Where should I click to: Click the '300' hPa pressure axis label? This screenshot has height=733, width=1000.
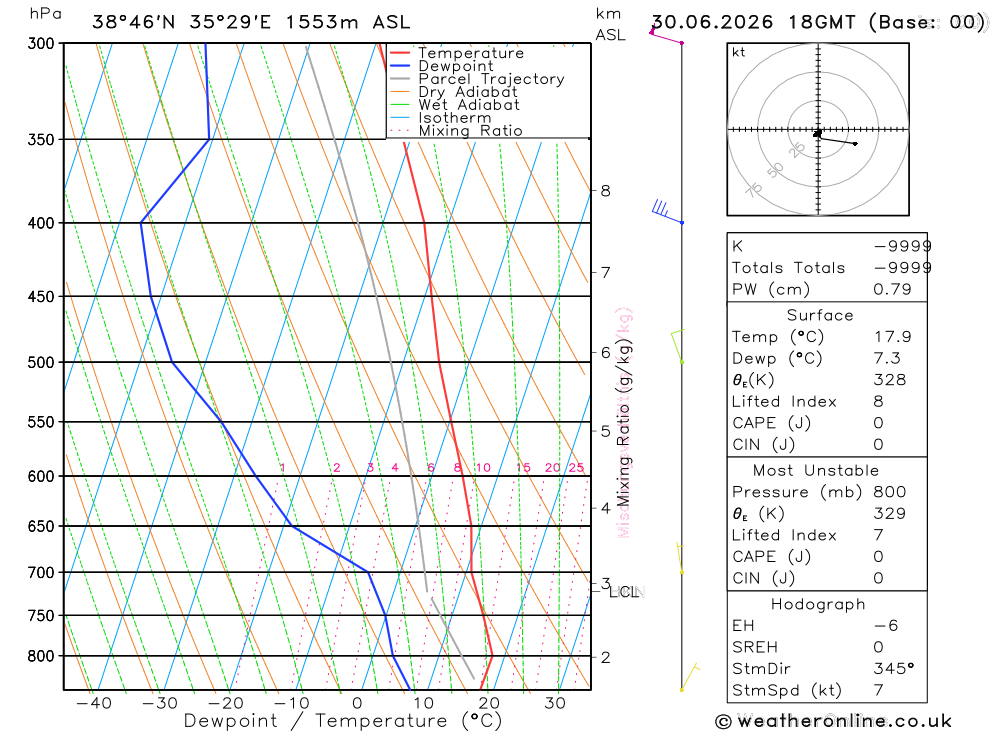coord(41,43)
